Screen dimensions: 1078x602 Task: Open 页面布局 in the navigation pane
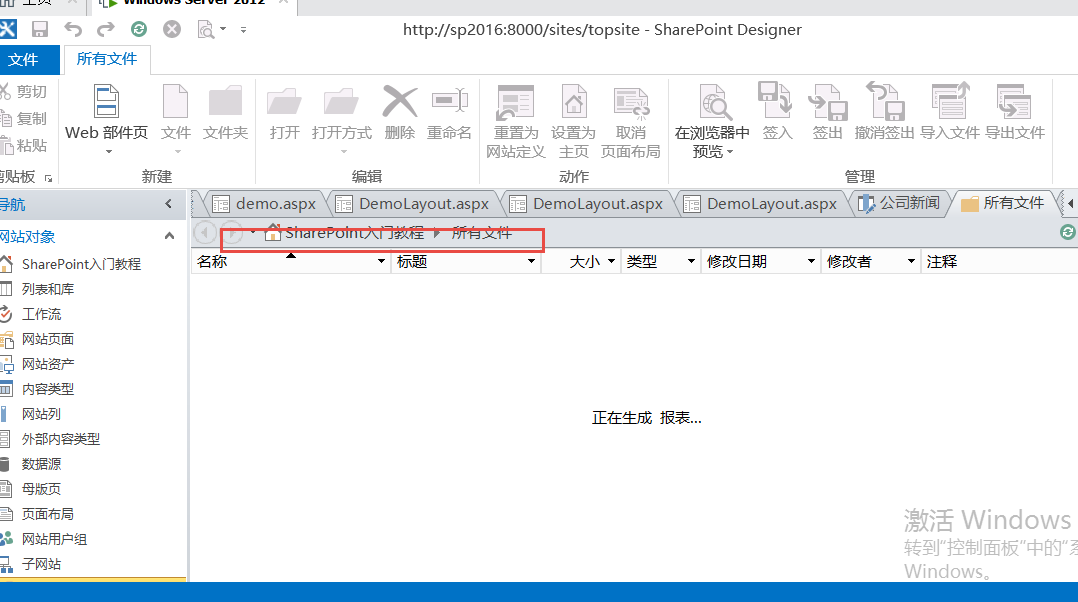[47, 514]
